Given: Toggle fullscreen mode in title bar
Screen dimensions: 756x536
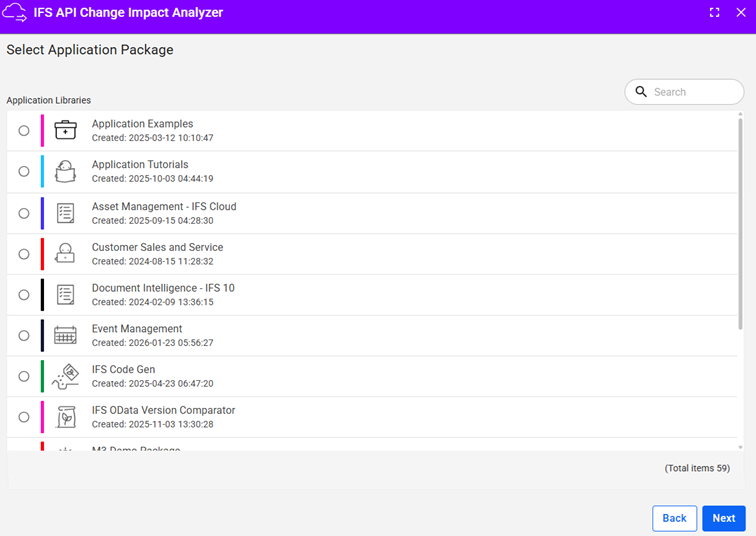Looking at the screenshot, I should click(714, 13).
